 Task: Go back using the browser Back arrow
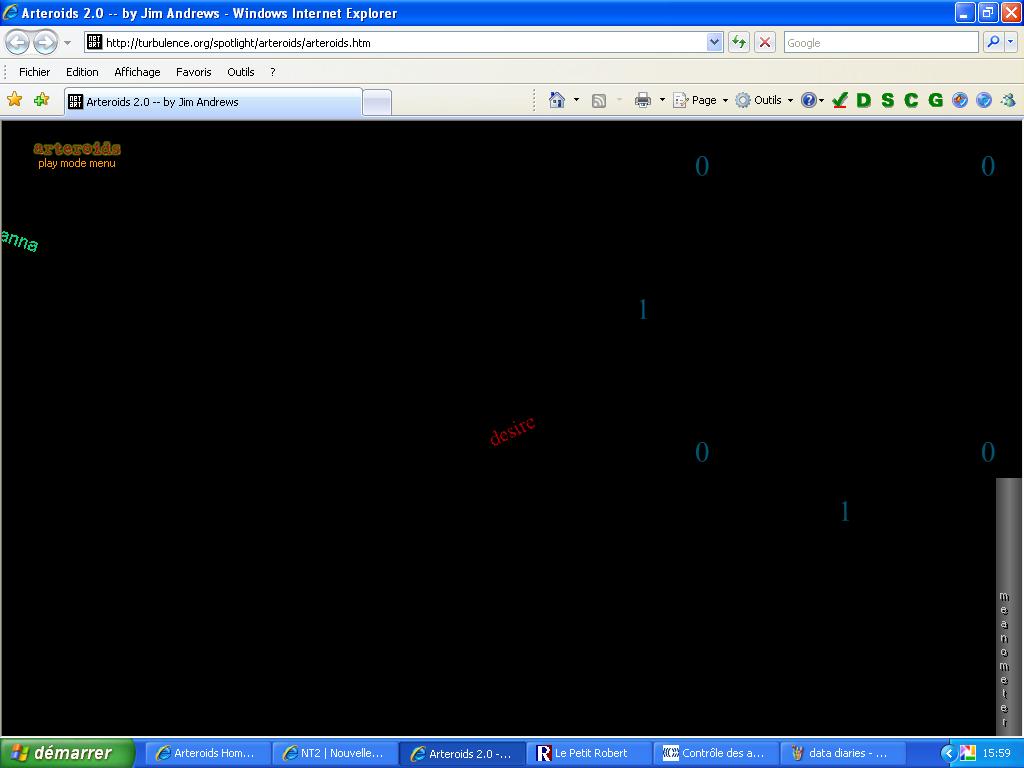point(18,43)
